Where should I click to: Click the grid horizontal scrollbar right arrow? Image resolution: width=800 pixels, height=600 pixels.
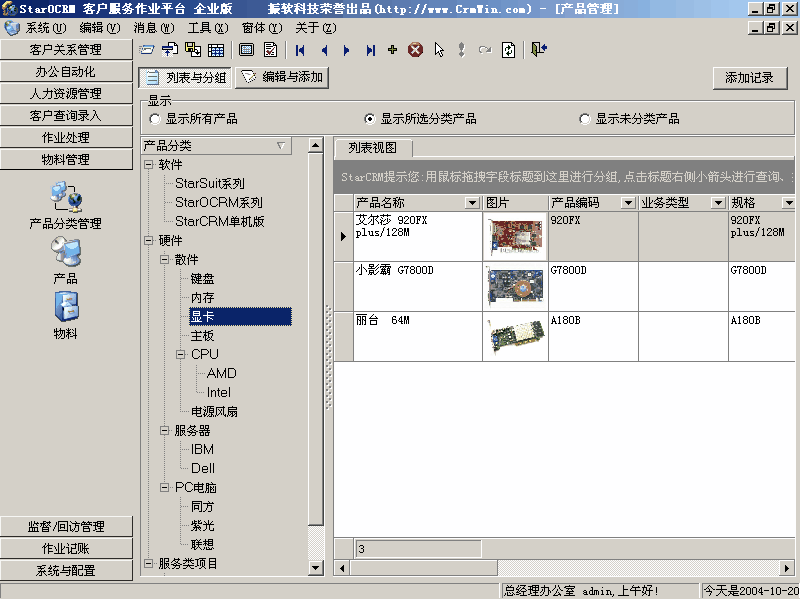[788, 568]
